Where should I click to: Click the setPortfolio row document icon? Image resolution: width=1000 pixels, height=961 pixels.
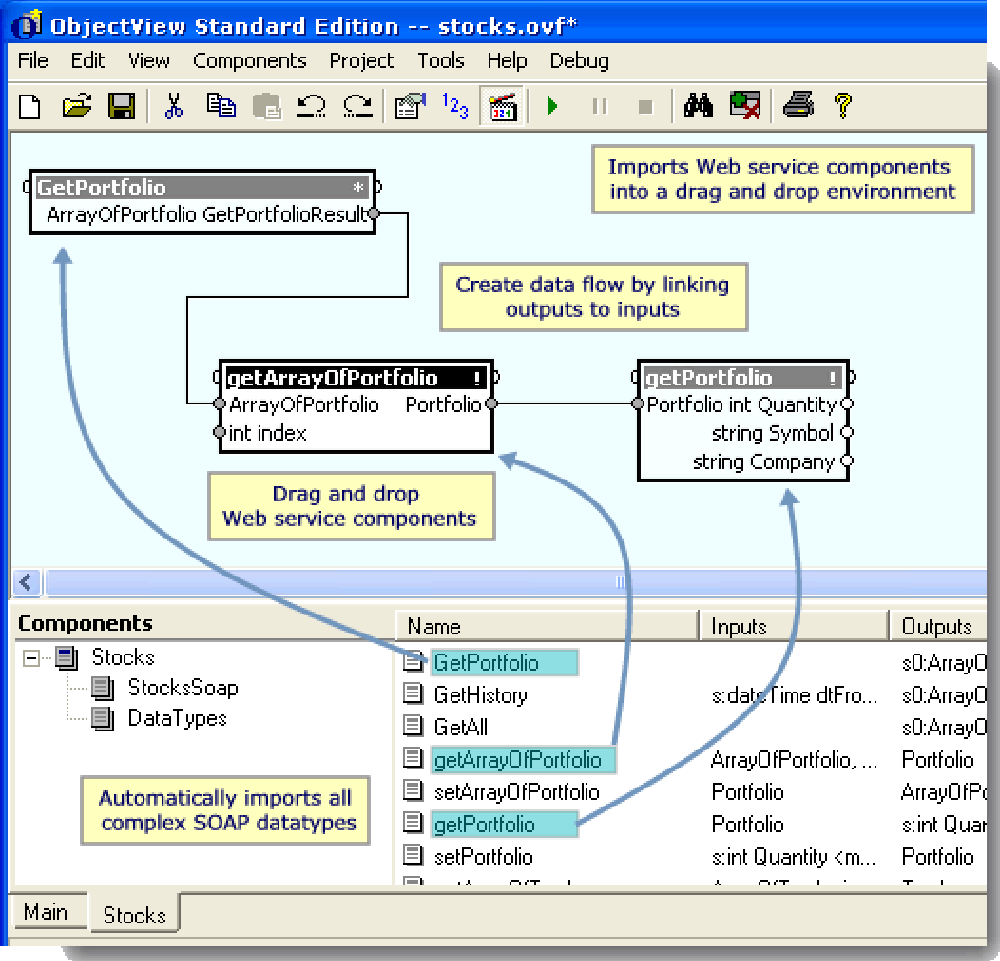413,855
